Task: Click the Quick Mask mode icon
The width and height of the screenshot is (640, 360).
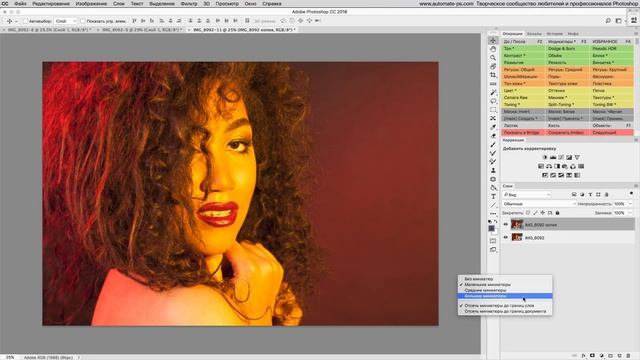Action: click(493, 240)
